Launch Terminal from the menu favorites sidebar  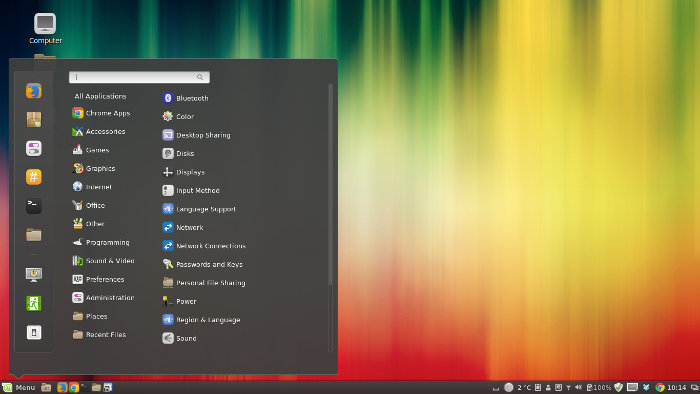(33, 206)
